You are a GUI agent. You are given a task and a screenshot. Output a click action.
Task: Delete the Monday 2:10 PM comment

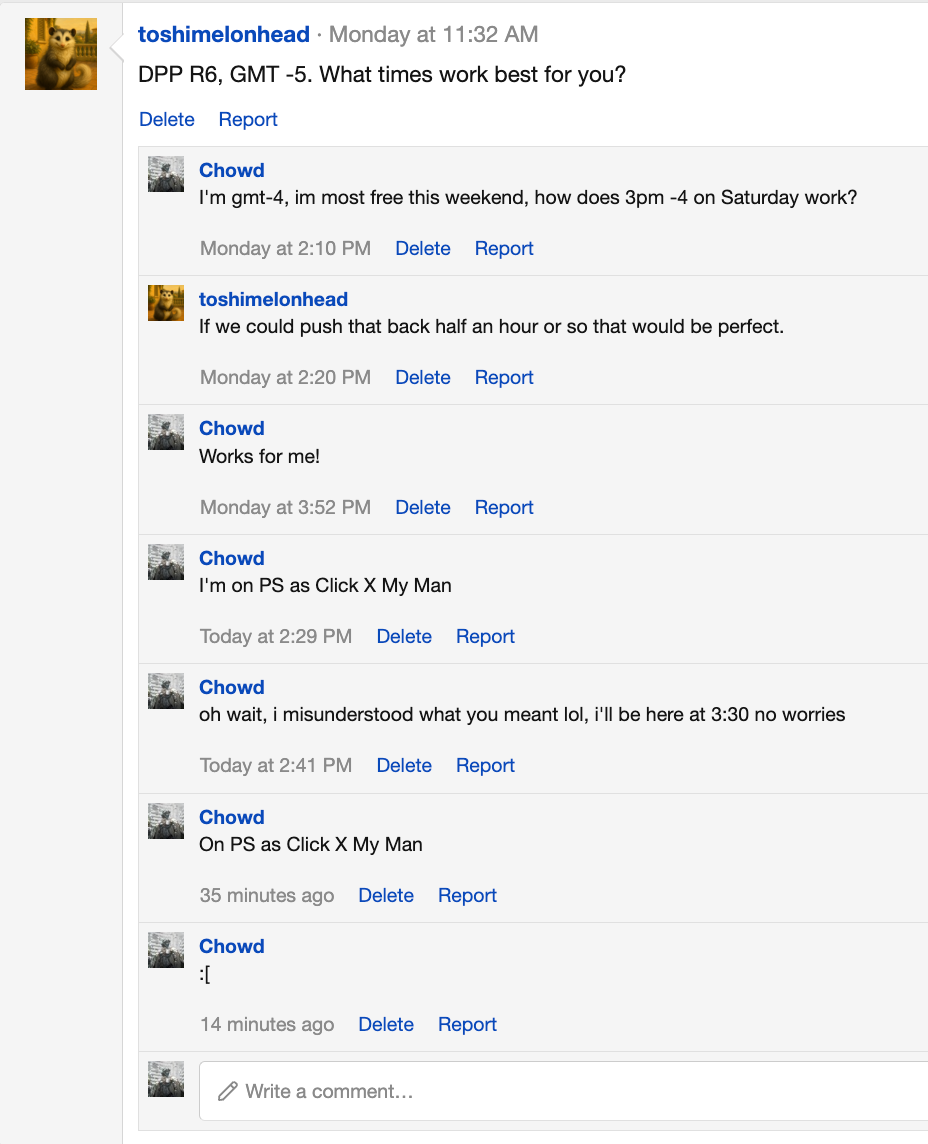tap(423, 248)
